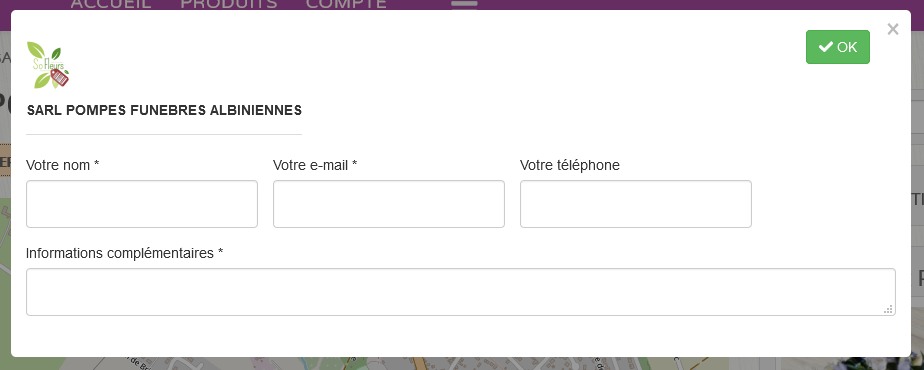Click the text area resize grip handle
Screen dimensions: 924x370
pos(888,309)
